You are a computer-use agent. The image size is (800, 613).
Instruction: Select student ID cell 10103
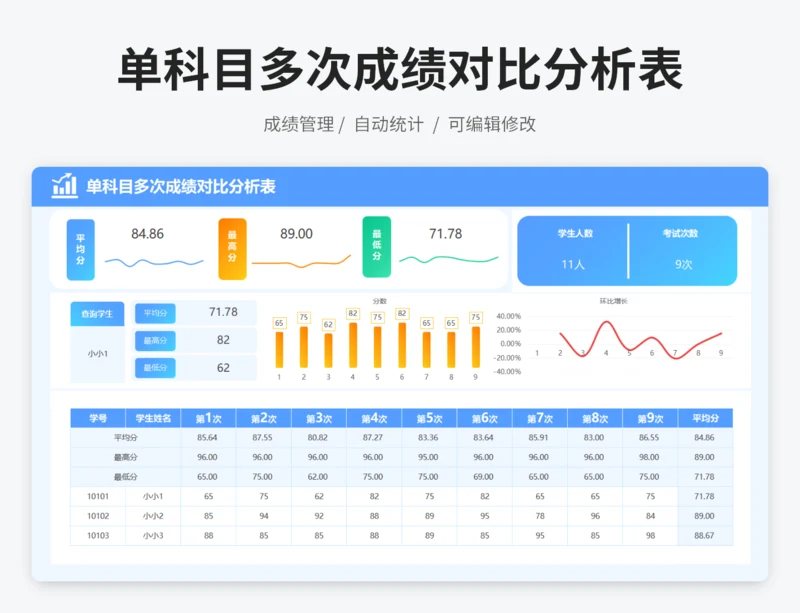click(x=98, y=535)
